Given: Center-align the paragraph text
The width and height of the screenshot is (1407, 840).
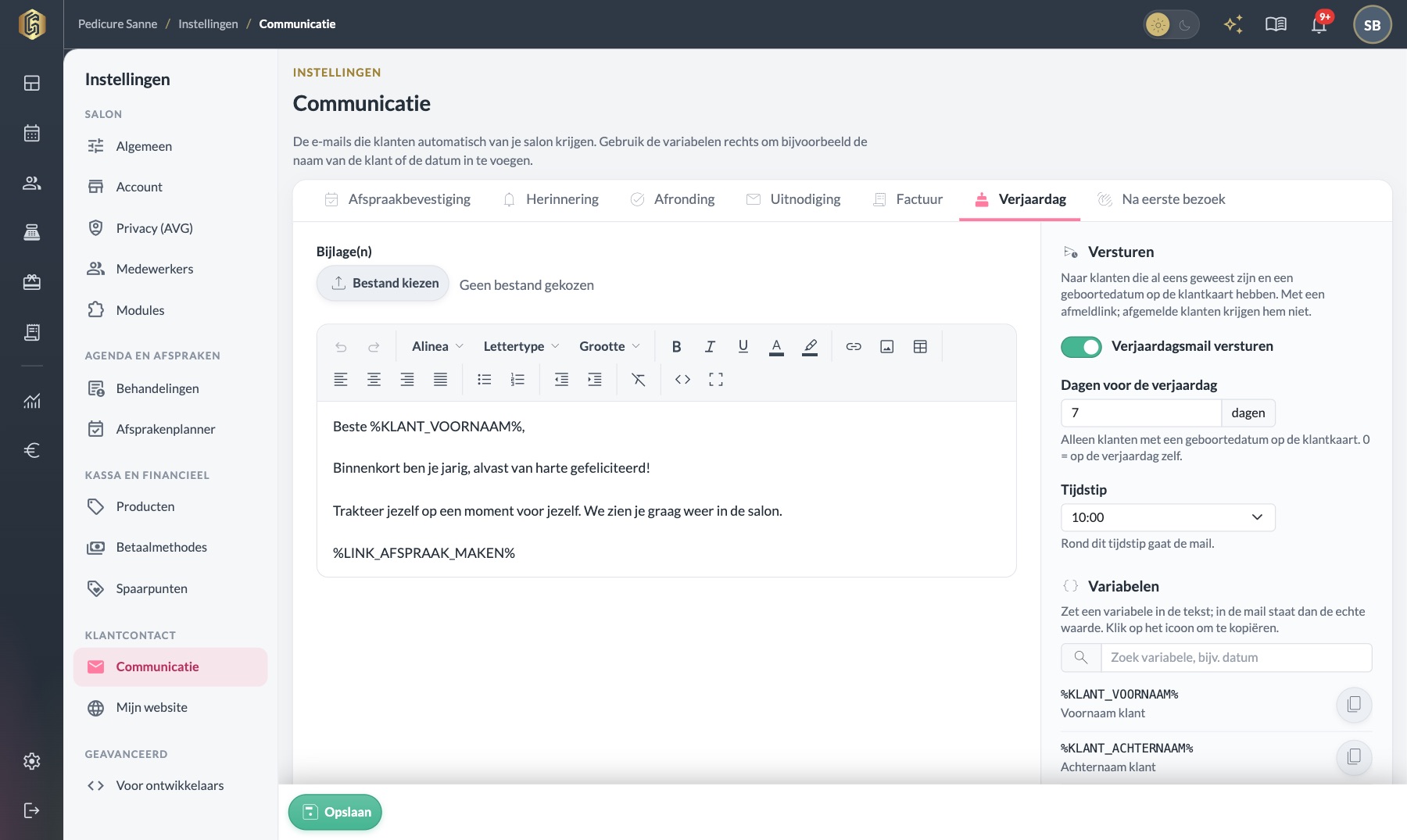Looking at the screenshot, I should click(x=374, y=380).
